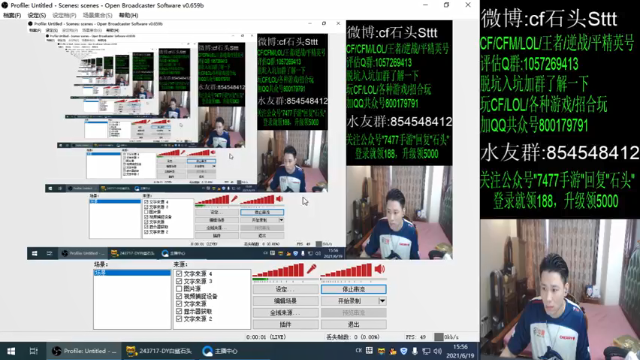Enable the unchecked 图片源 source checkbox
The height and width of the screenshot is (360, 640).
pos(179,289)
